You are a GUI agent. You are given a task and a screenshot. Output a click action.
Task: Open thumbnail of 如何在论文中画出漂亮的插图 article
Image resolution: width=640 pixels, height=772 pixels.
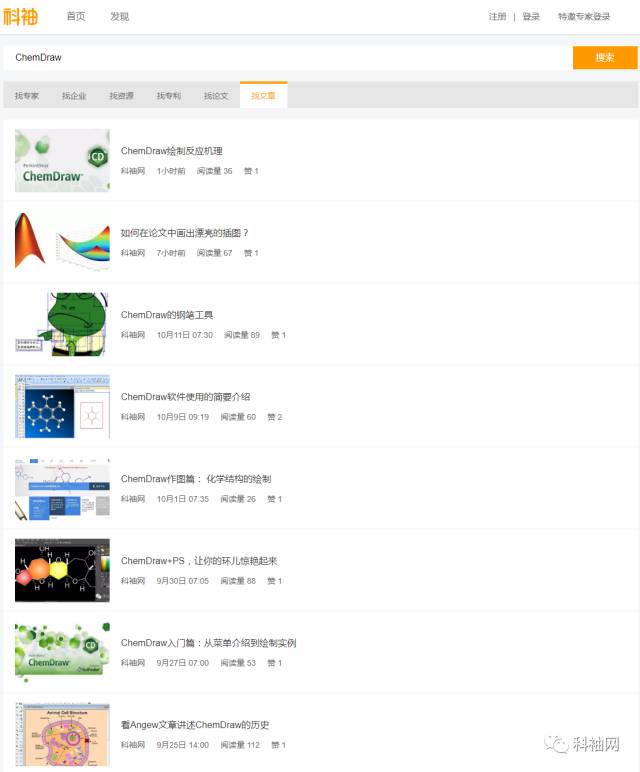(x=62, y=242)
